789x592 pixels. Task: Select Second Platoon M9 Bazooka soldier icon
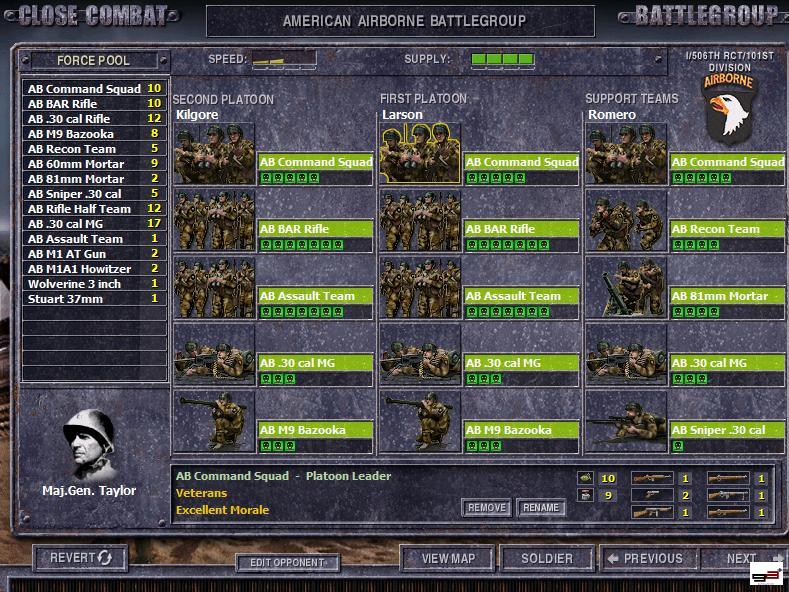tap(214, 421)
